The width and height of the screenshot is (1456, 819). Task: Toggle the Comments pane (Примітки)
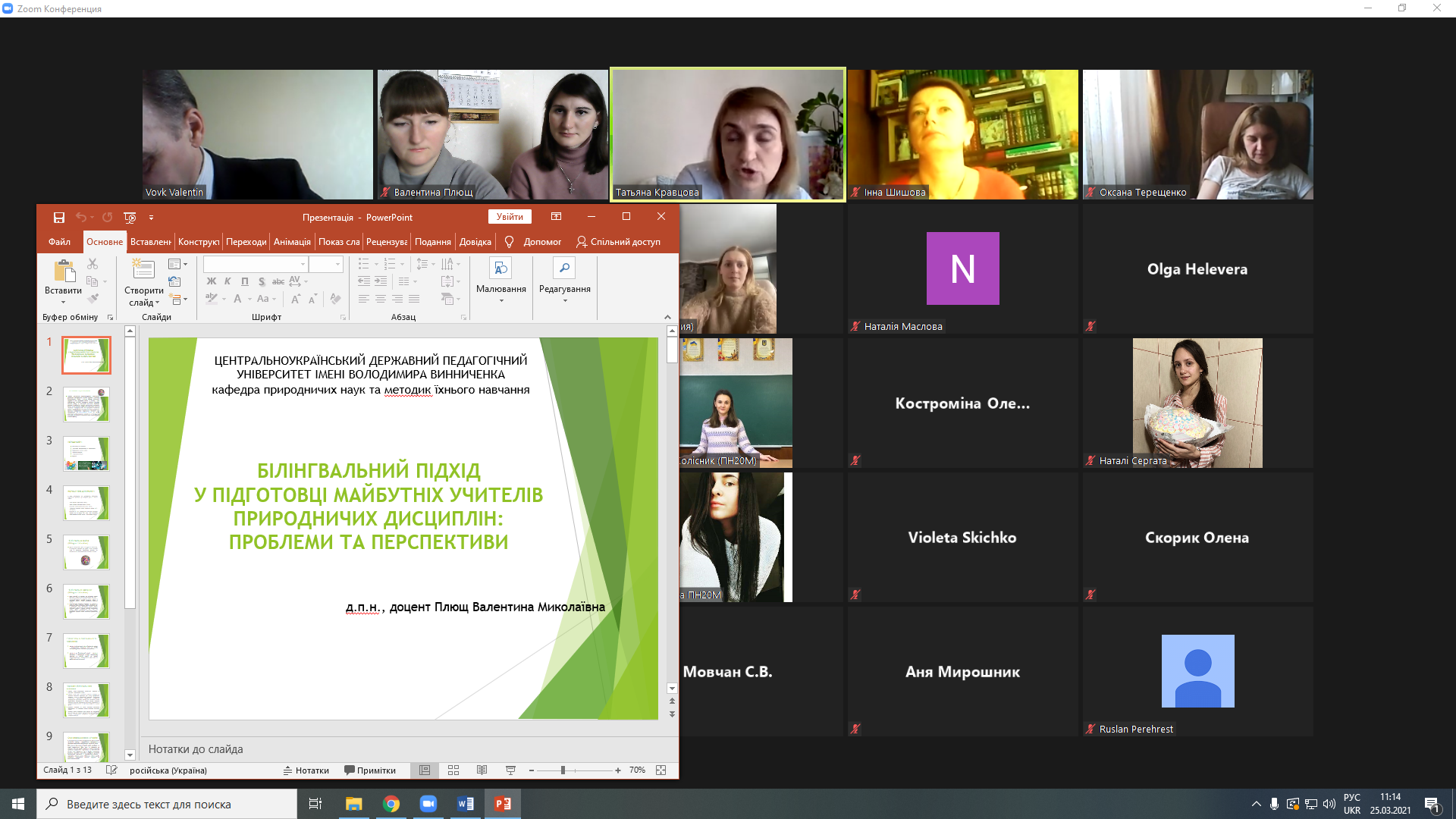(370, 770)
